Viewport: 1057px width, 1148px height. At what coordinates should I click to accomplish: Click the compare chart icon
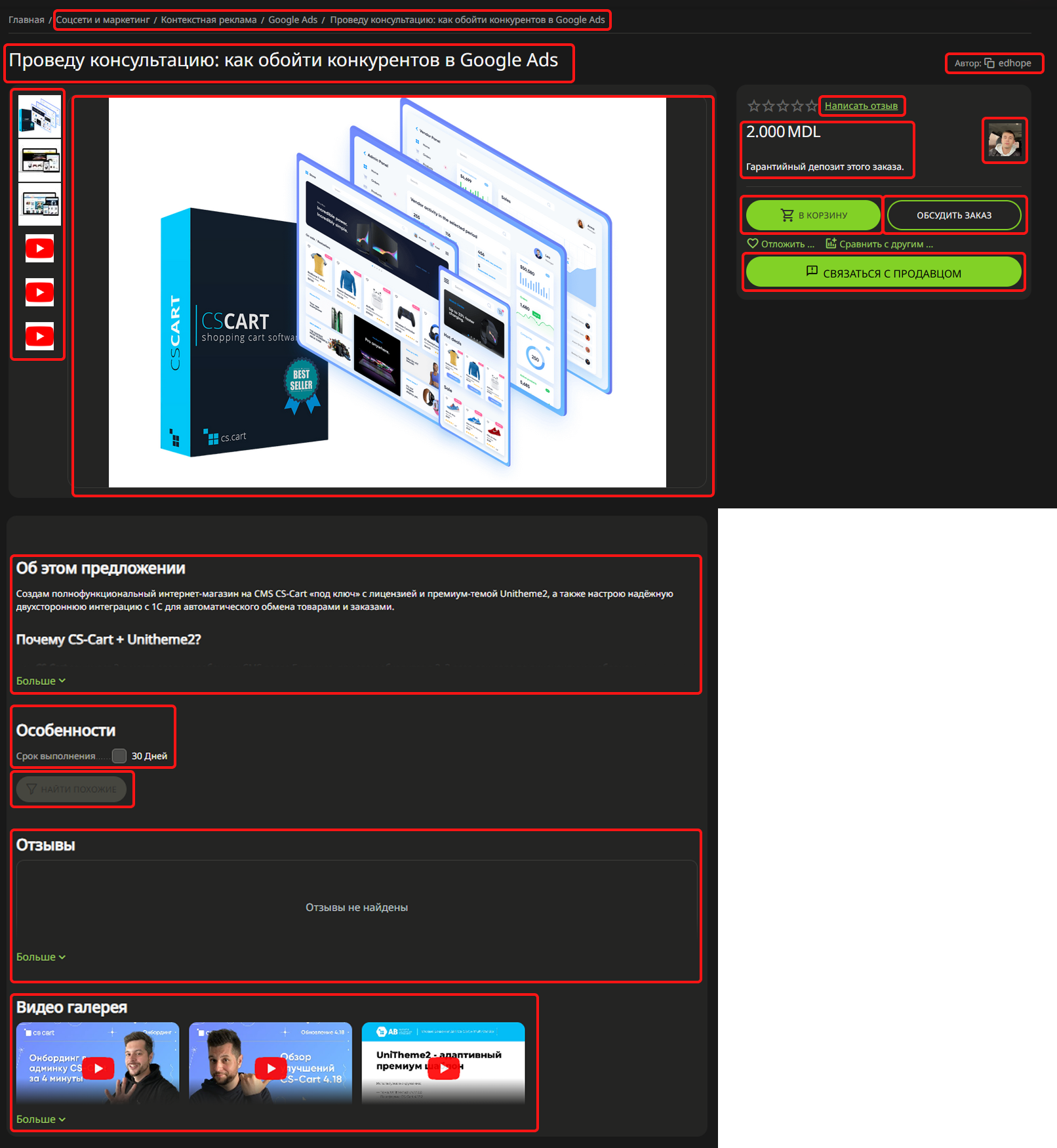[831, 243]
